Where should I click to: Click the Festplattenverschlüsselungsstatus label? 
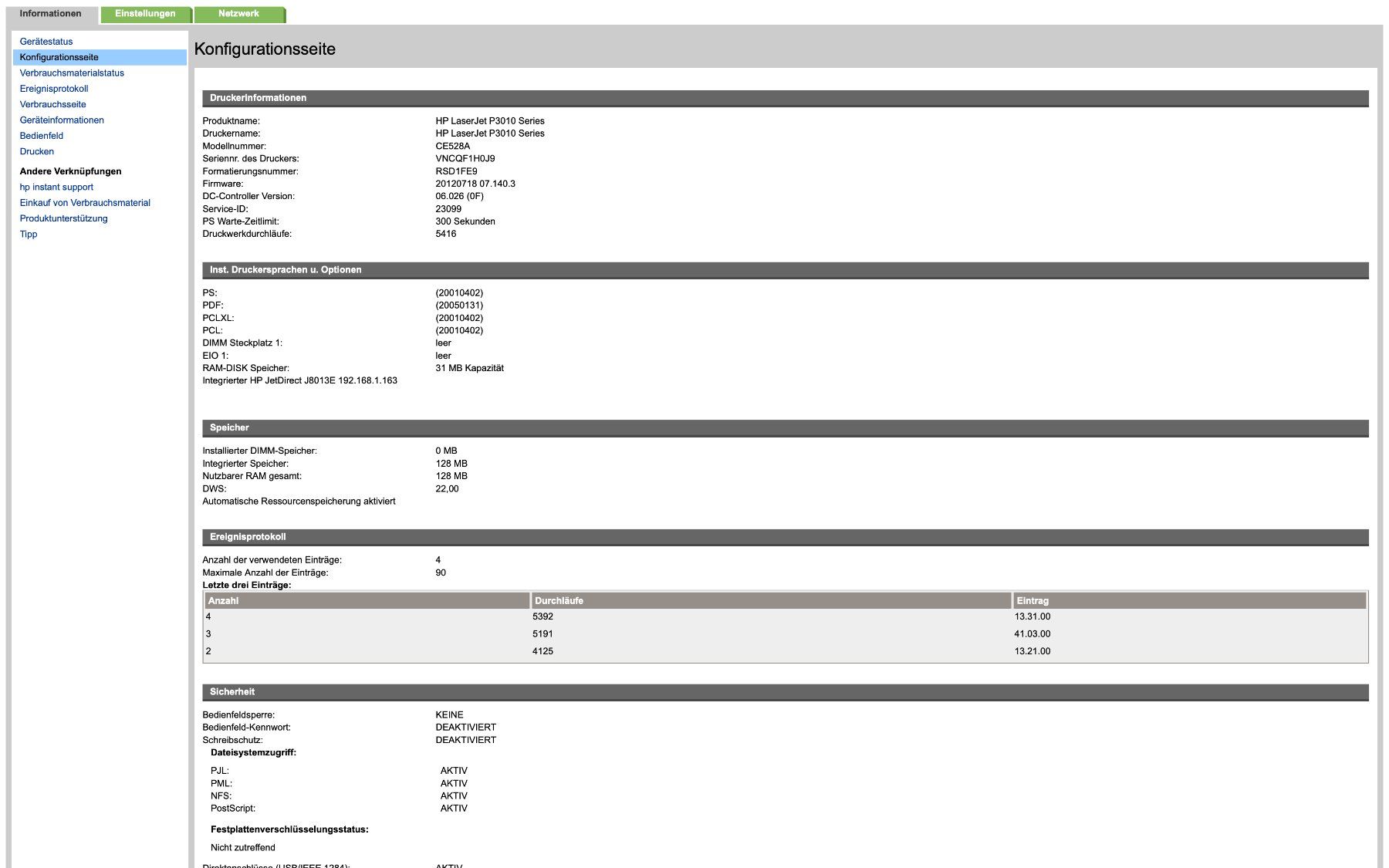[x=289, y=829]
